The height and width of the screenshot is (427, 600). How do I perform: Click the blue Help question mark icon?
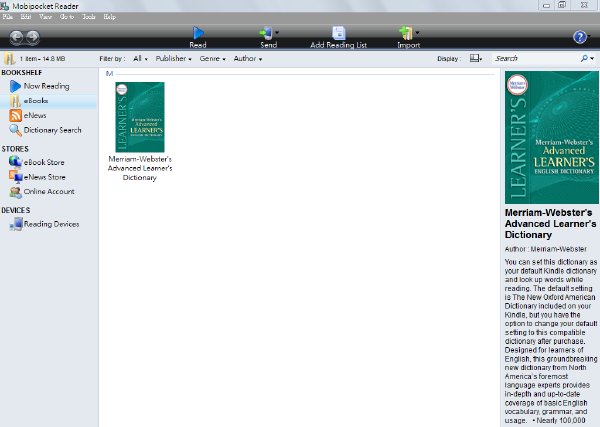pos(580,37)
